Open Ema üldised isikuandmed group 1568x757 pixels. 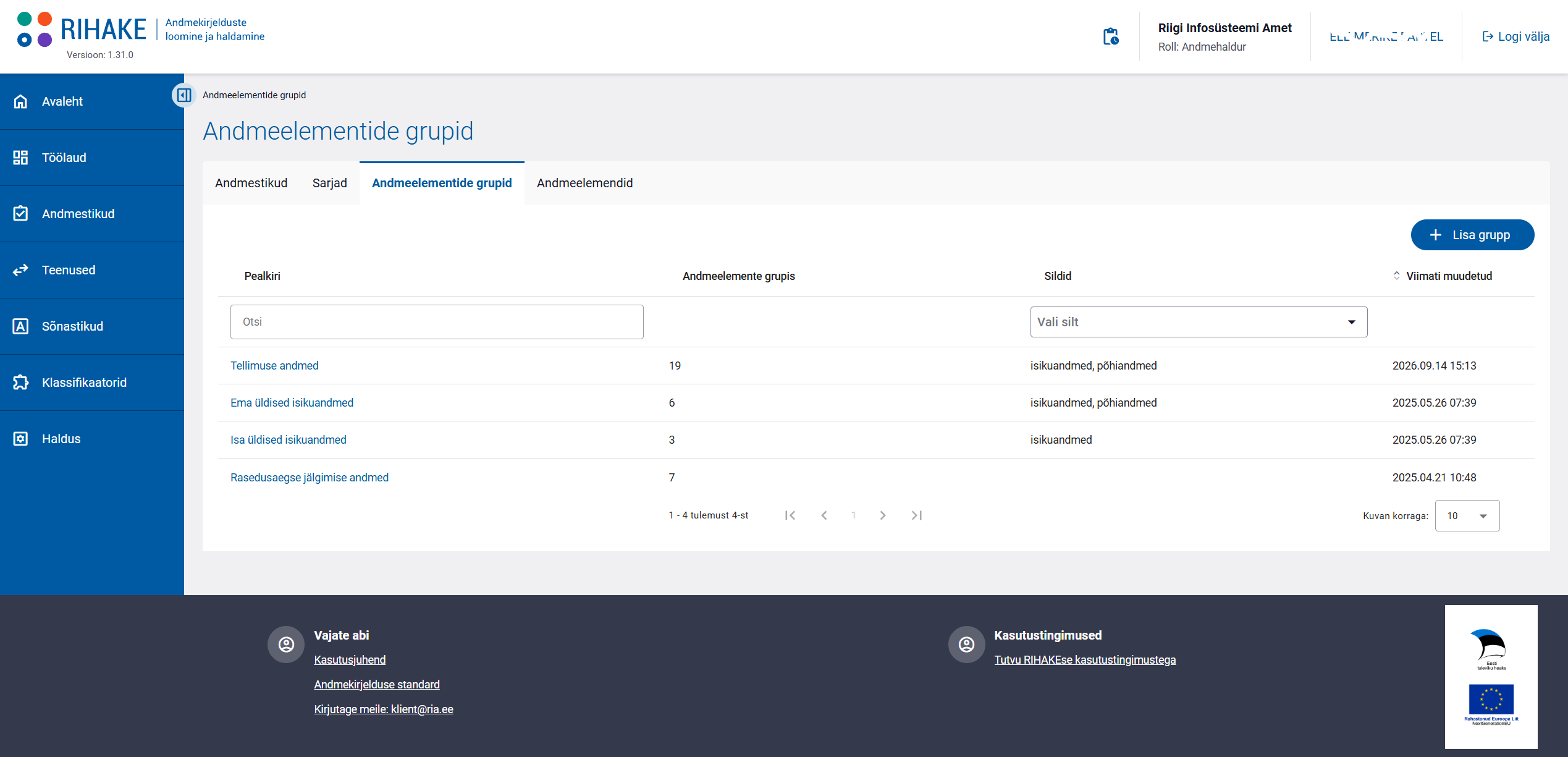(292, 403)
